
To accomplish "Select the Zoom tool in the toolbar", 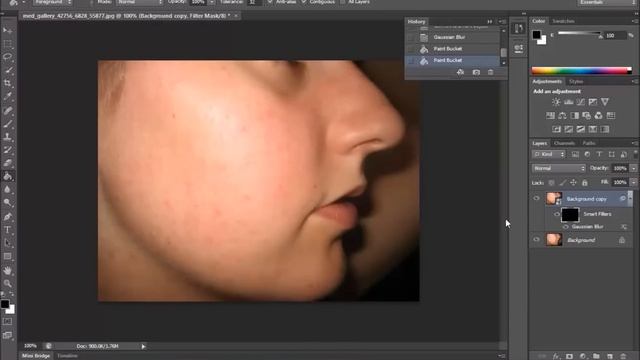I will (x=7, y=283).
